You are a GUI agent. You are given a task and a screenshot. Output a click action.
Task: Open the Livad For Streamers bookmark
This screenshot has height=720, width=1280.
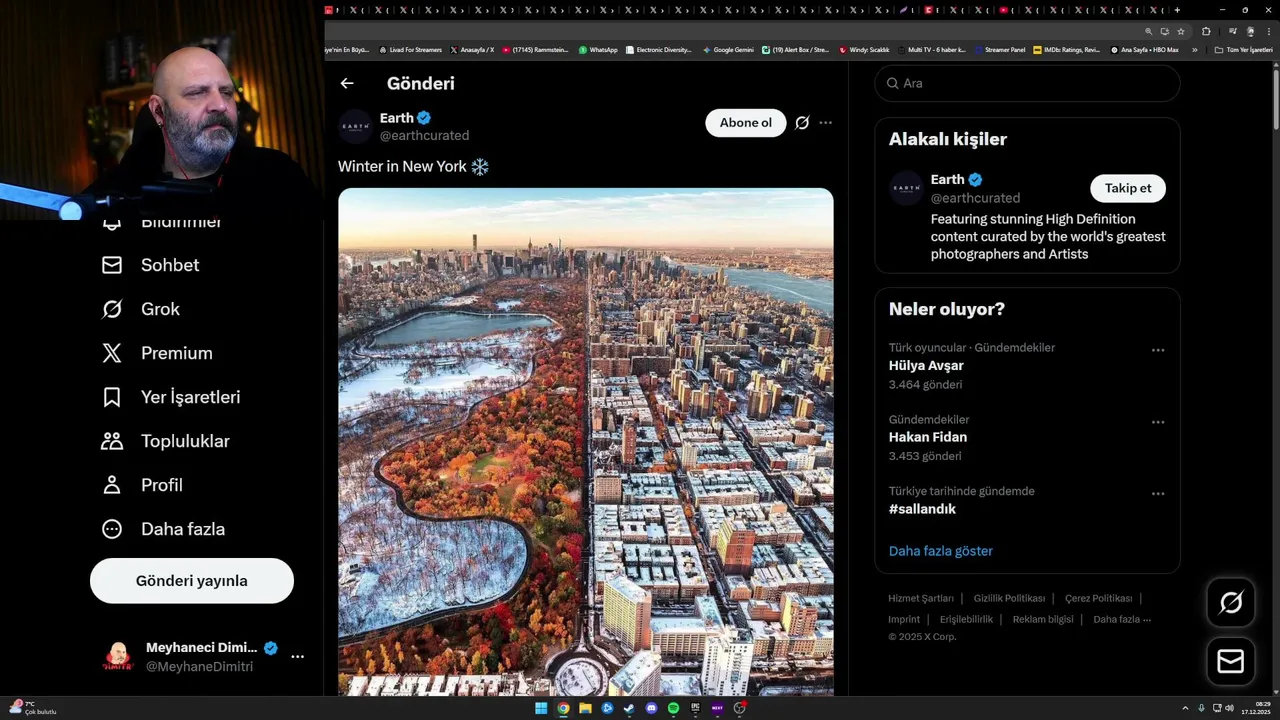click(x=411, y=49)
